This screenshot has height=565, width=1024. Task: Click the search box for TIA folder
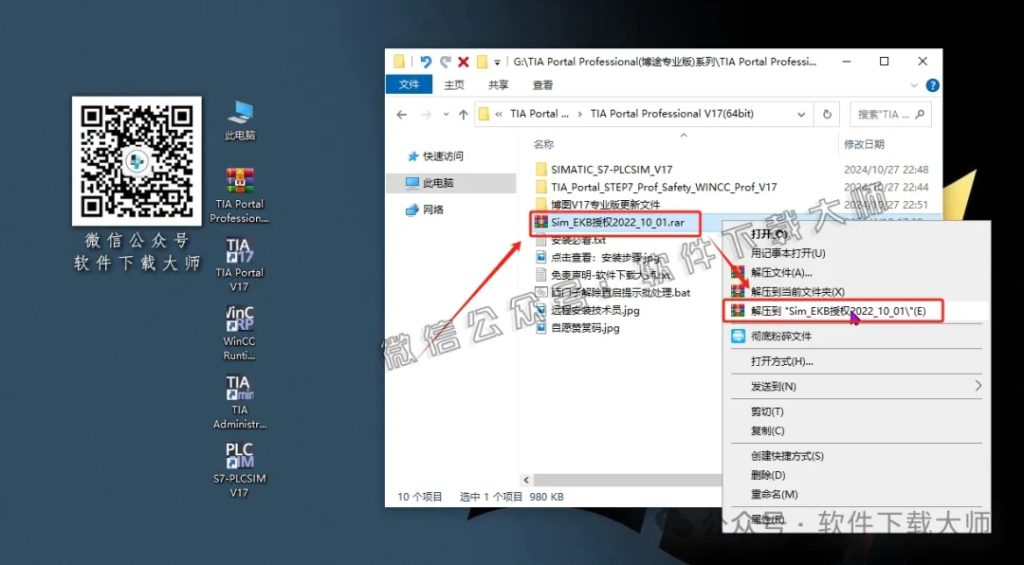click(x=890, y=114)
